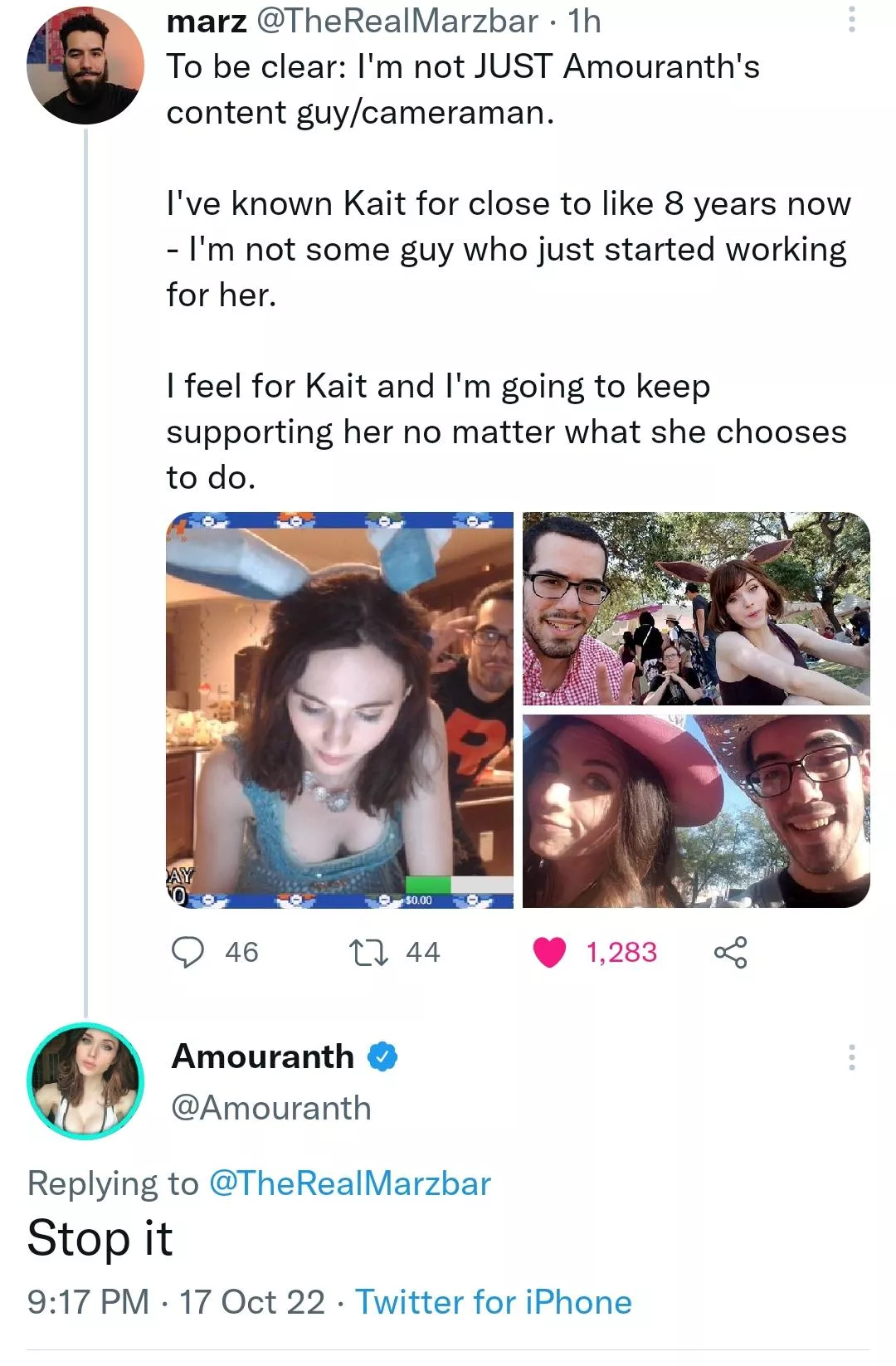The height and width of the screenshot is (1366, 896).
Task: Retweet marz's tweet
Action: point(369,952)
